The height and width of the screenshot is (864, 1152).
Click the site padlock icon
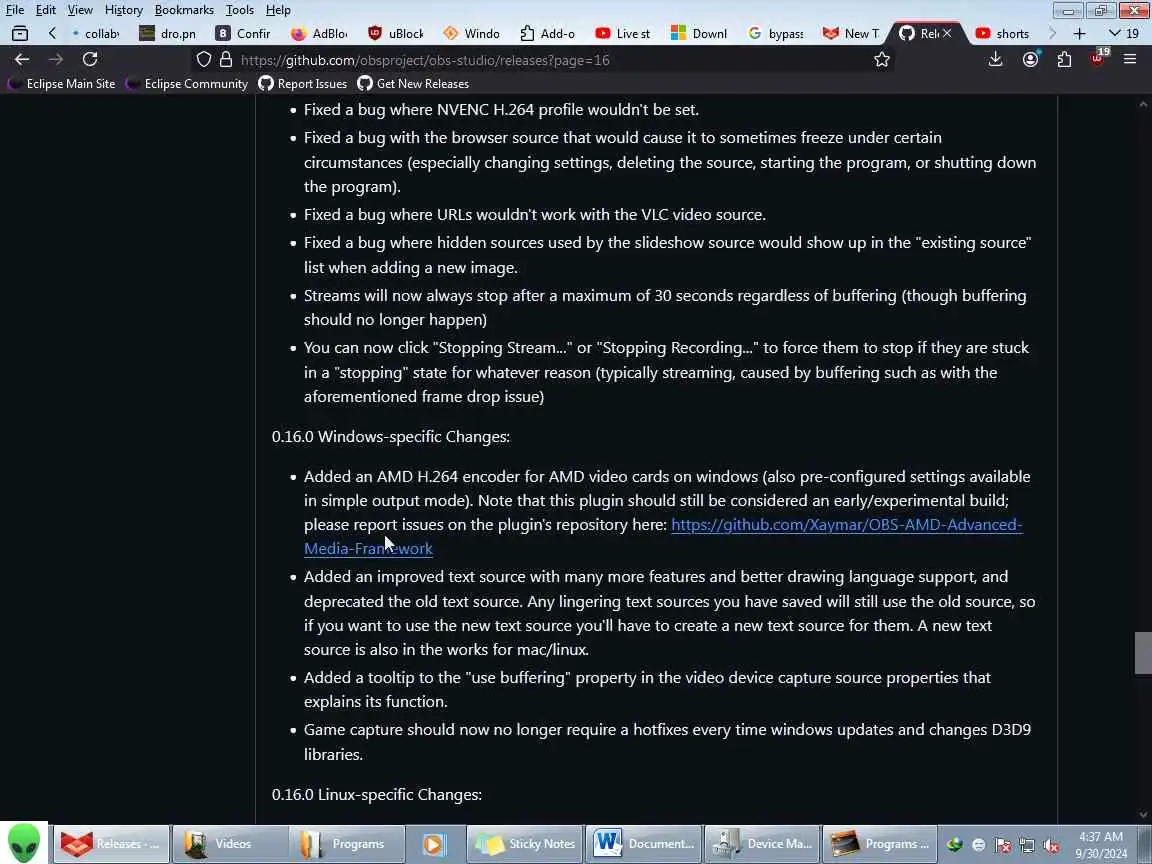pyautogui.click(x=226, y=60)
